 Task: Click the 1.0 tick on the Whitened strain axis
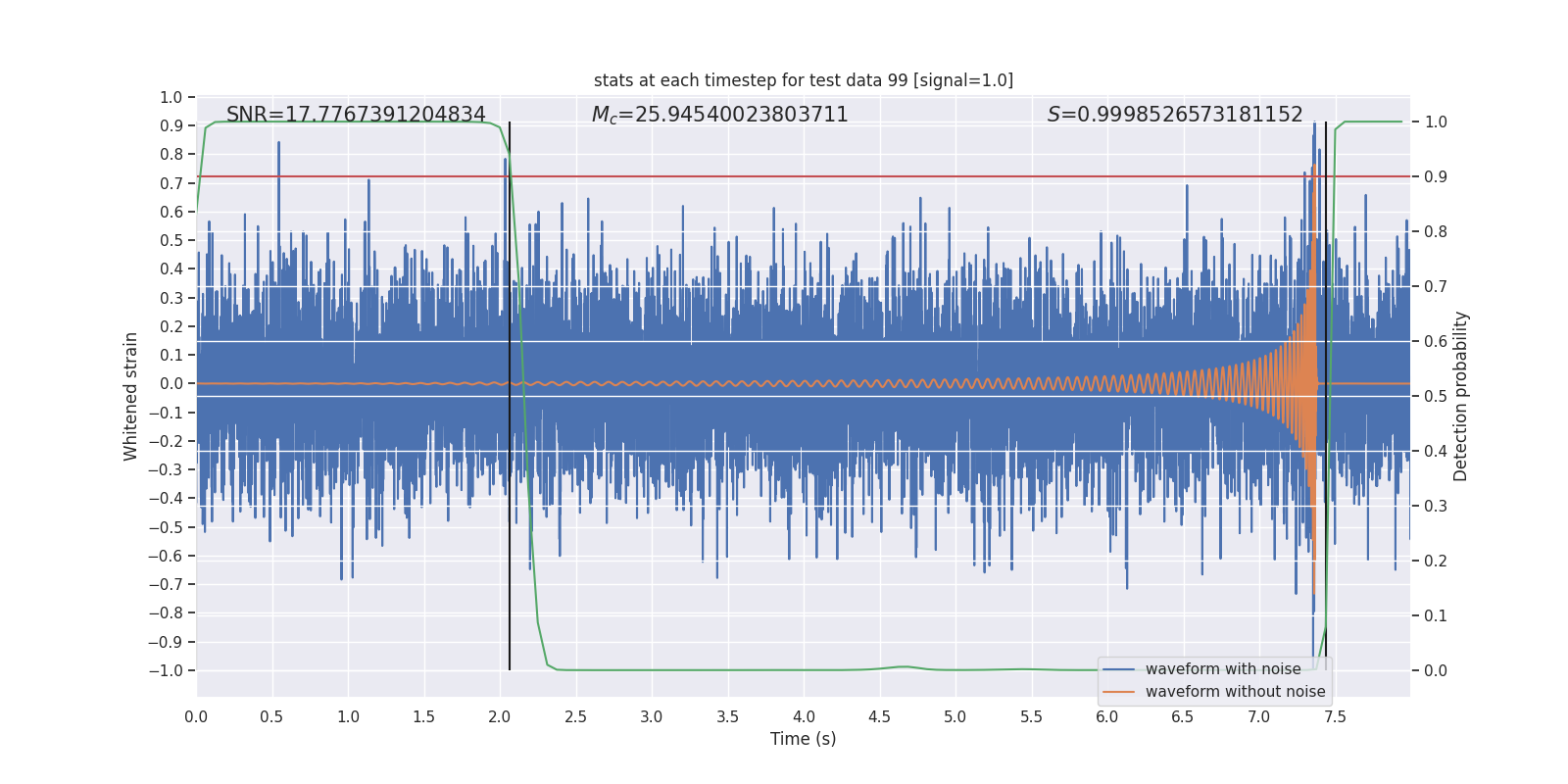pos(171,97)
